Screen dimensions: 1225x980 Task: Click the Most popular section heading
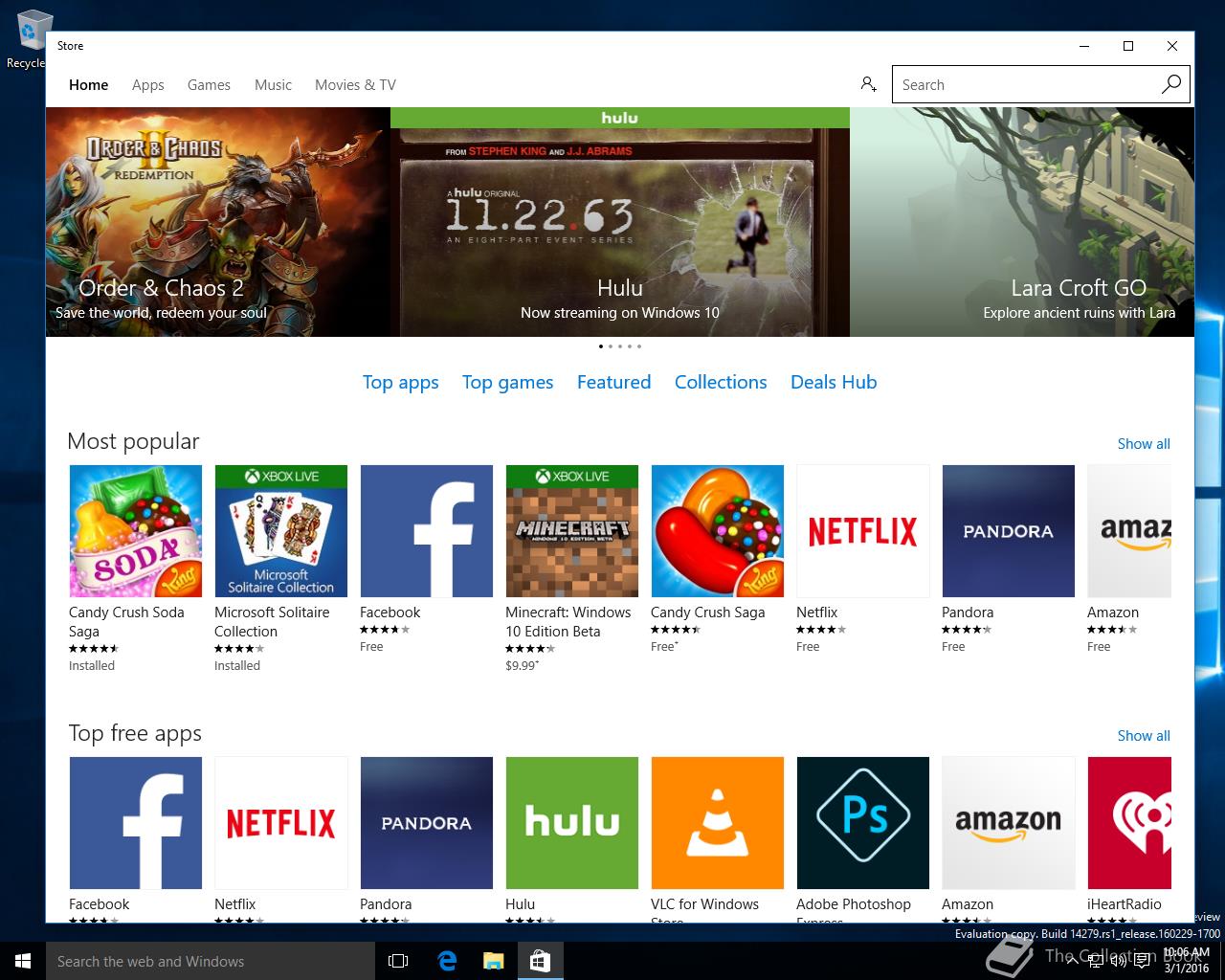tap(133, 441)
